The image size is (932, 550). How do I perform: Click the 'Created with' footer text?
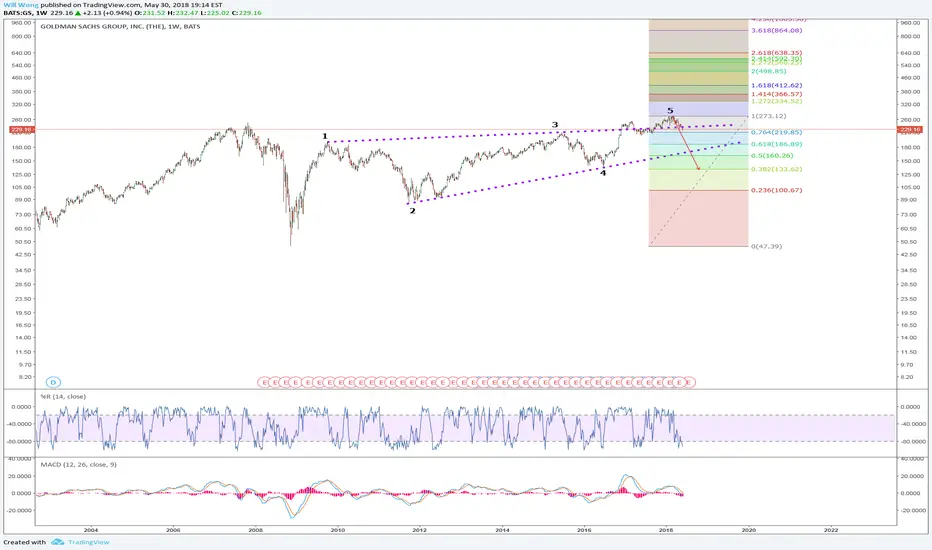click(24, 542)
